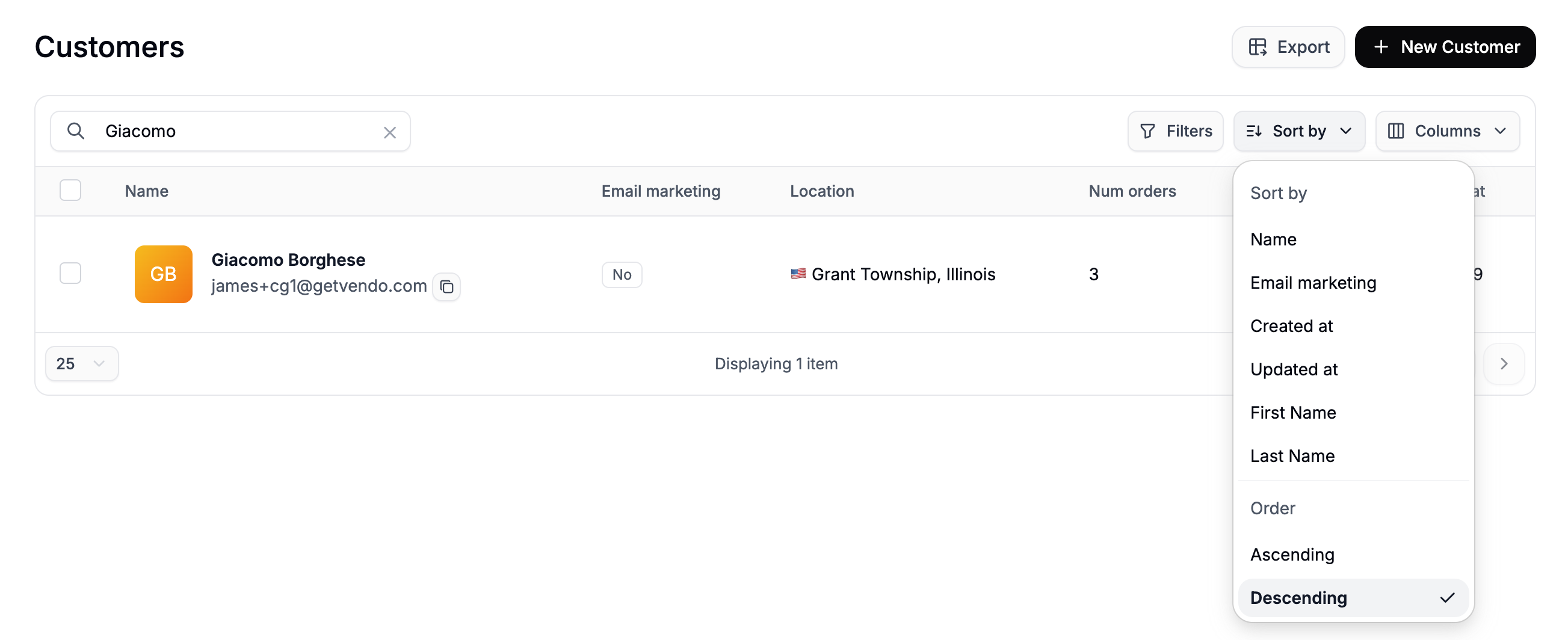
Task: Open the Filters panel
Action: click(1174, 131)
